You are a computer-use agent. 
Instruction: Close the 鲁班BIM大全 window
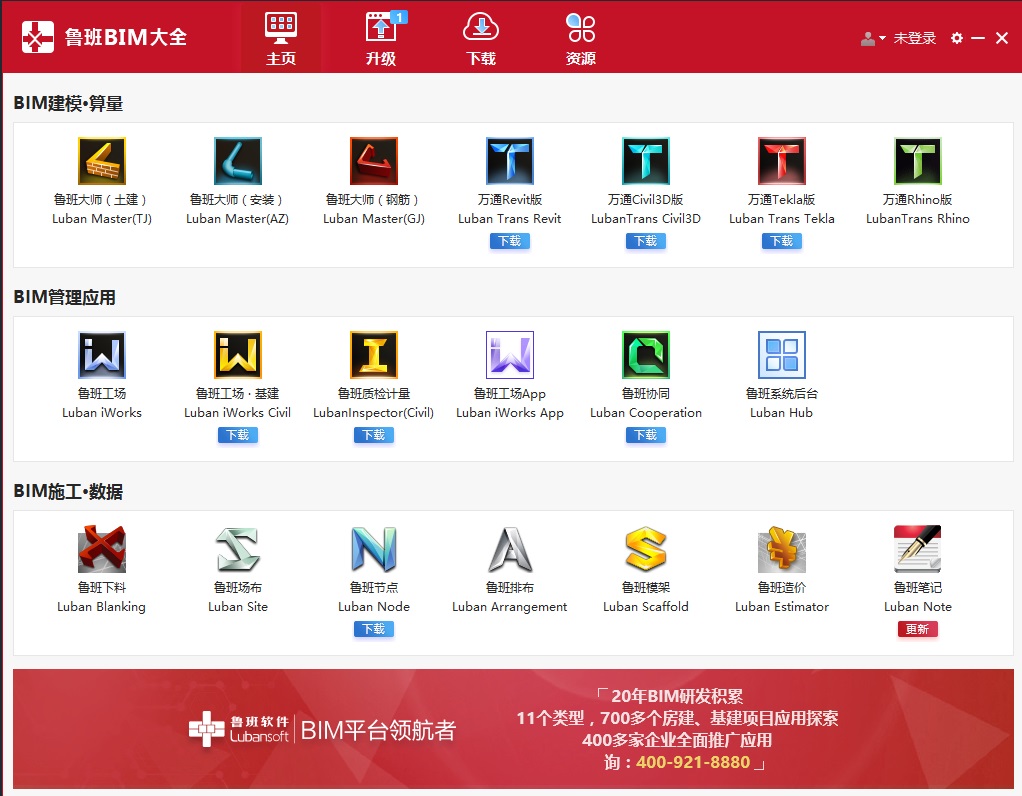point(1002,38)
